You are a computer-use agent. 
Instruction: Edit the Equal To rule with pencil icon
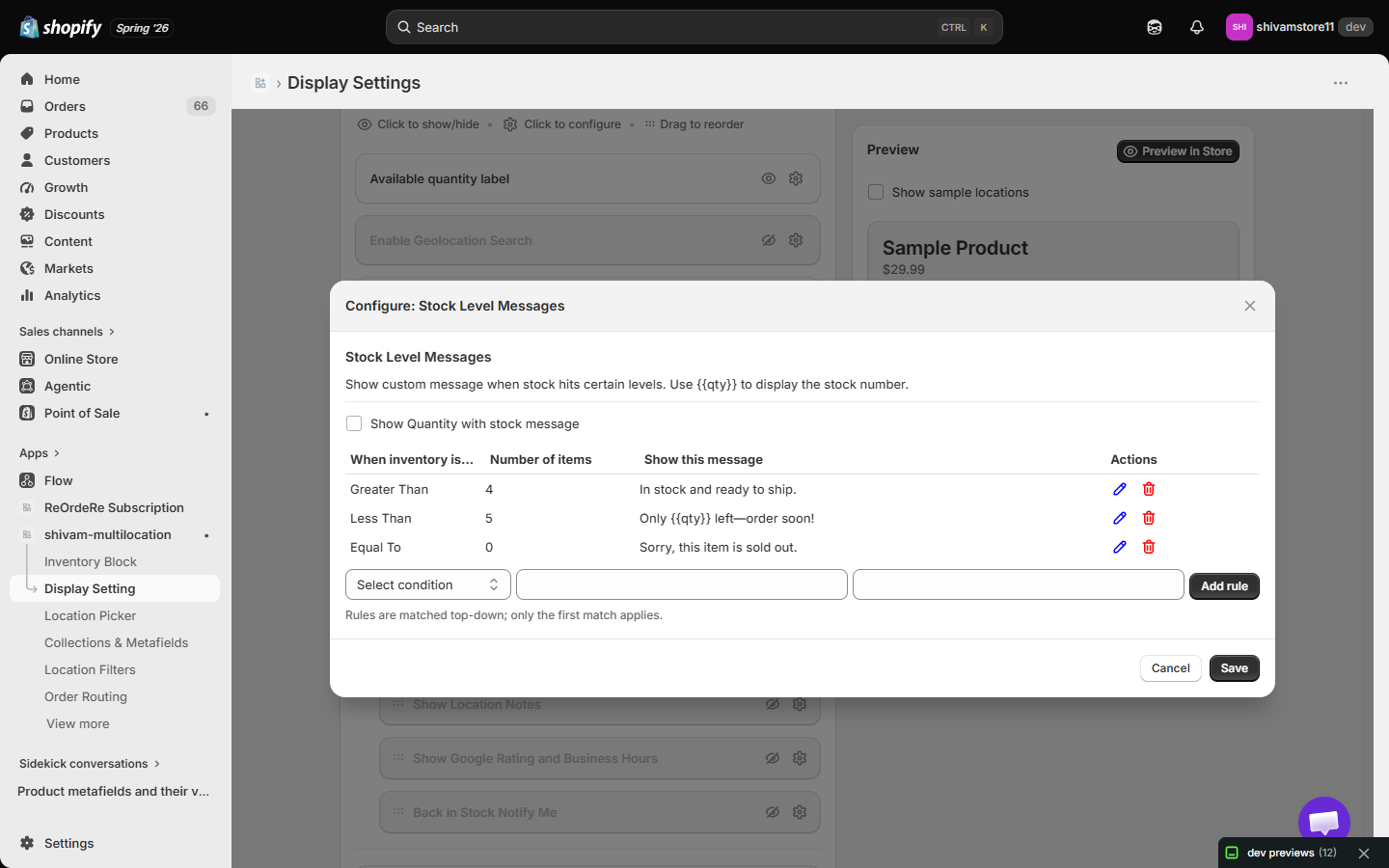1120,547
